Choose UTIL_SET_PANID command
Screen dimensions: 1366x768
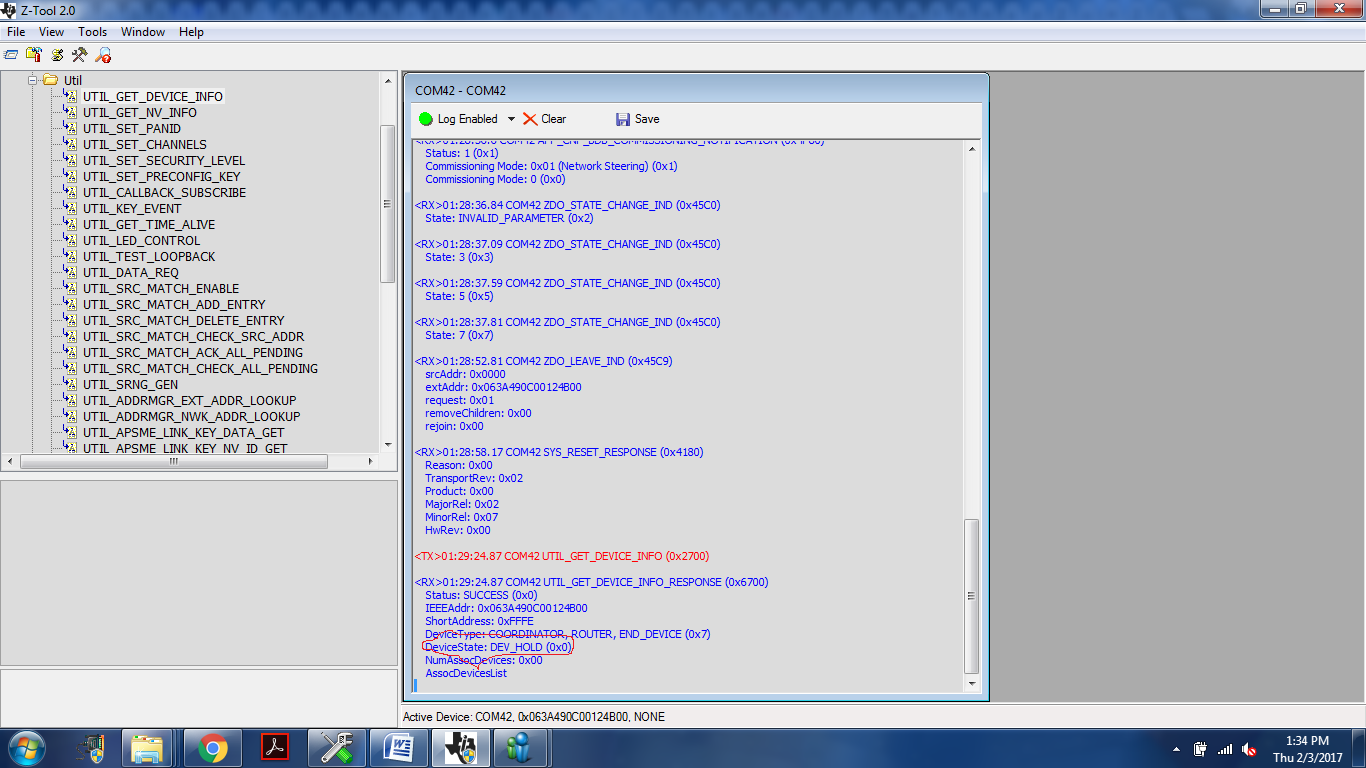(x=132, y=129)
